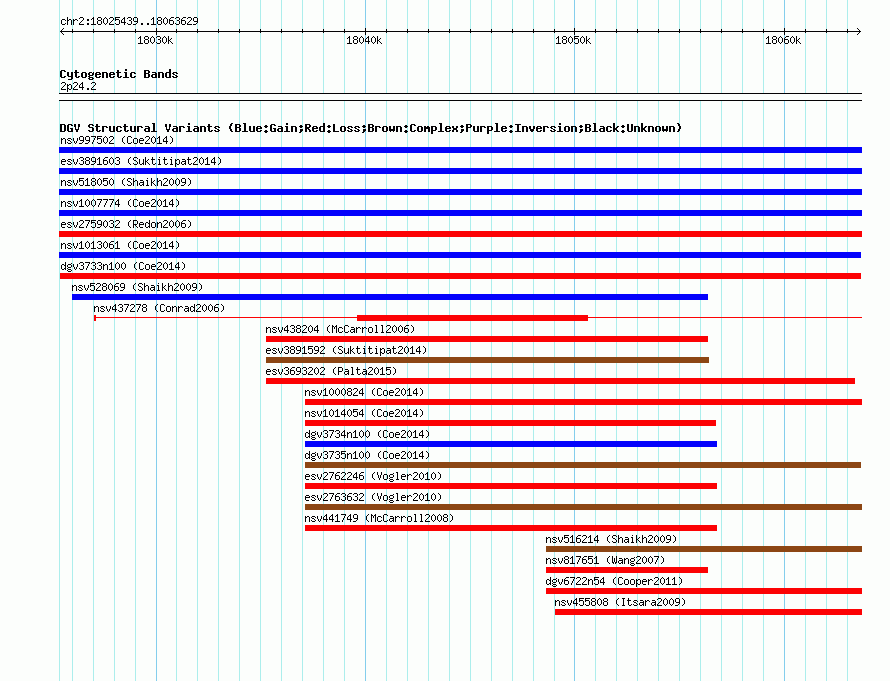Open dgv6722n54 (Cooper2011) variant
Screen dimensions: 890x681
(x=614, y=581)
